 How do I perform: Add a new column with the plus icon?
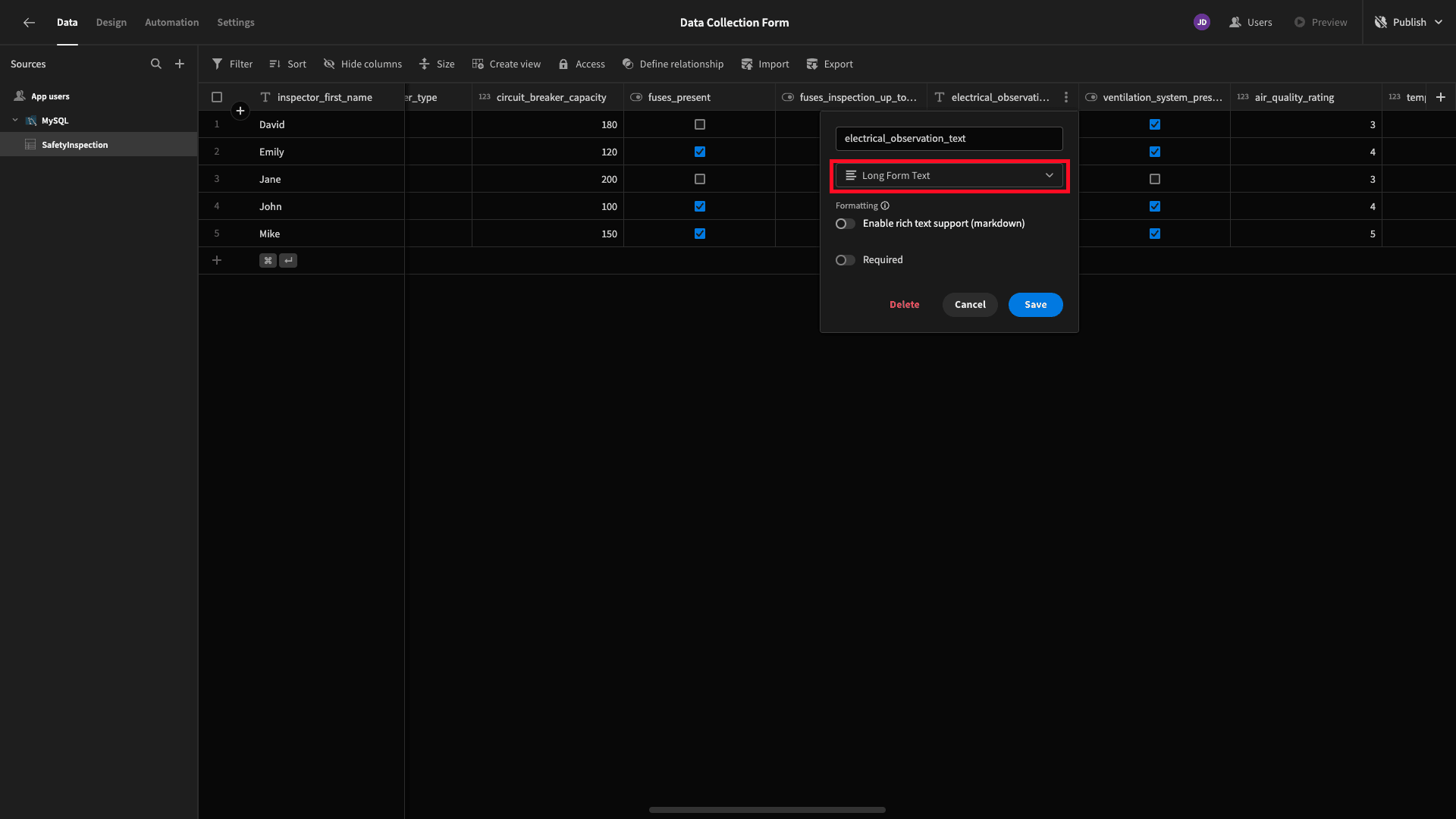point(1441,97)
